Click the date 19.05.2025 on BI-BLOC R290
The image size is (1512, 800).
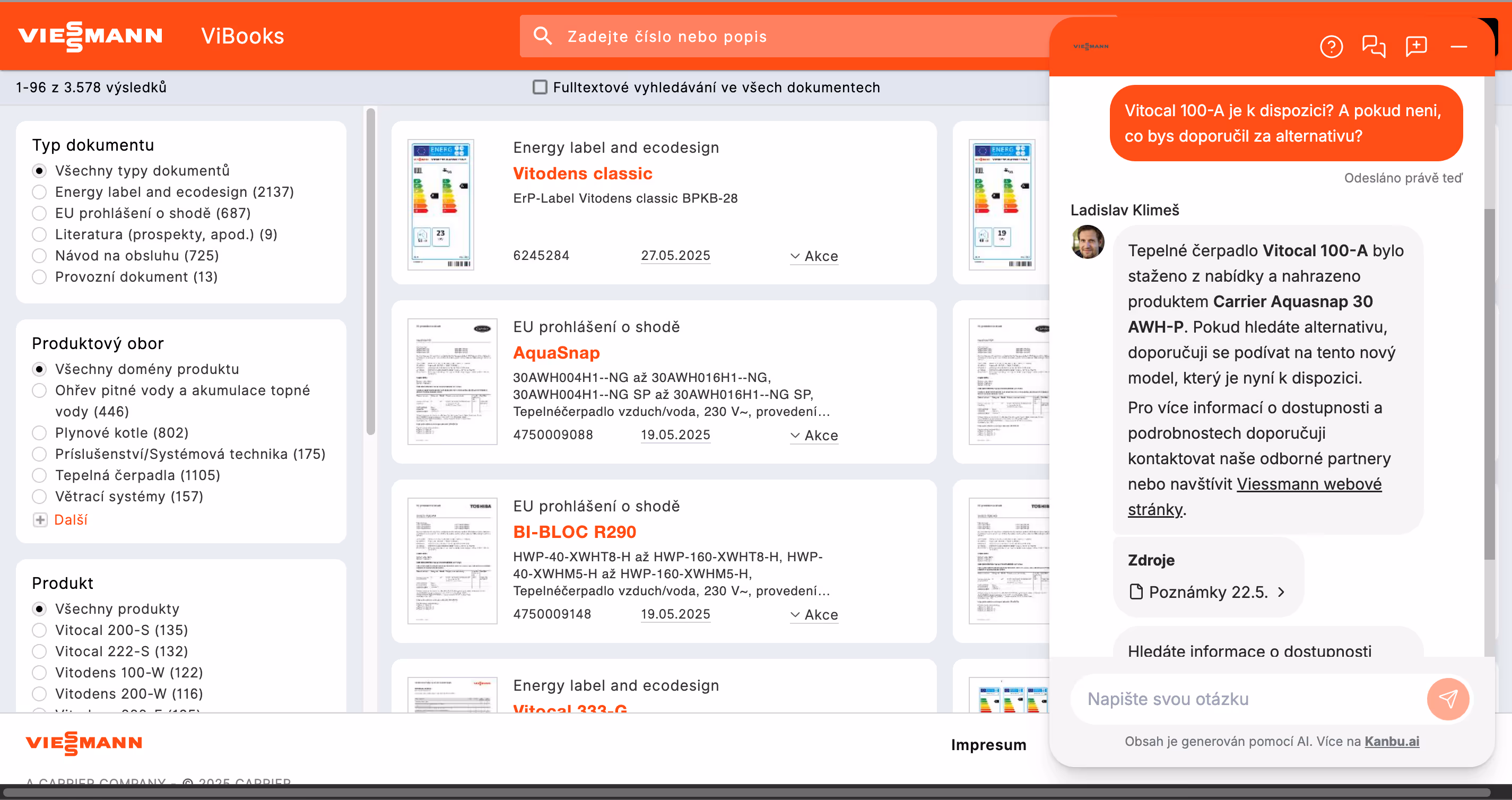[675, 614]
